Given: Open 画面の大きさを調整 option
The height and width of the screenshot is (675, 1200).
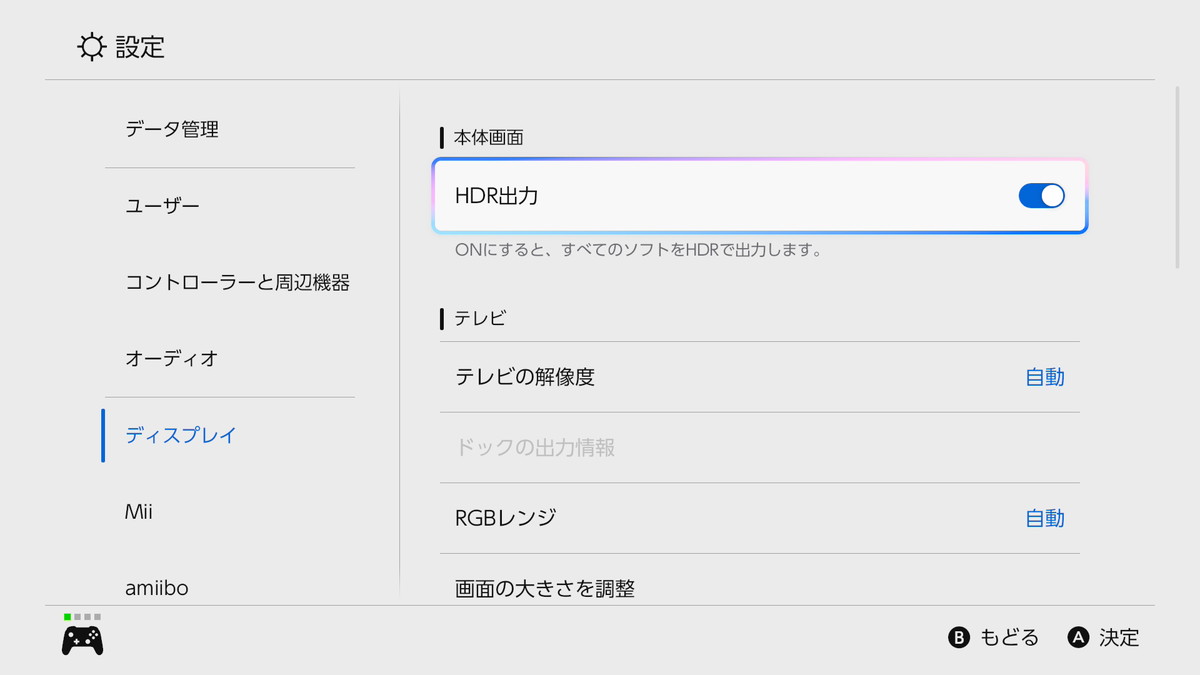Looking at the screenshot, I should [545, 589].
